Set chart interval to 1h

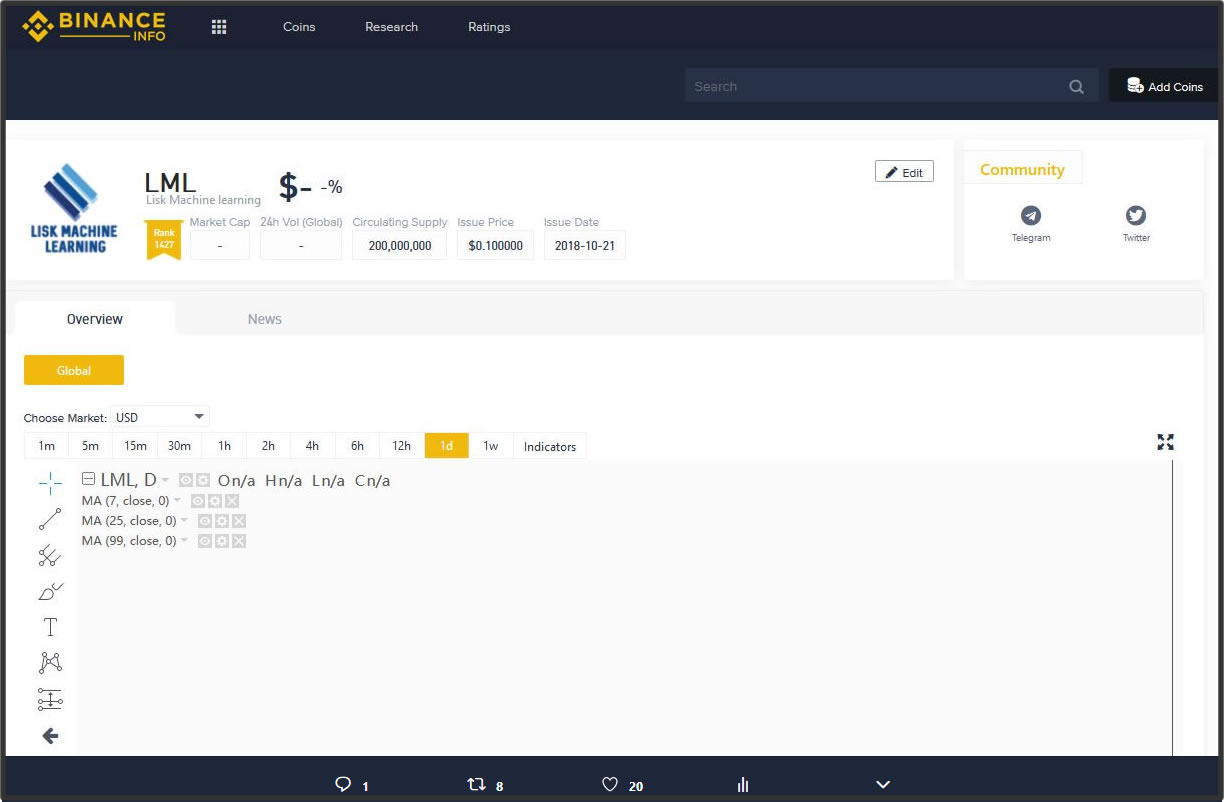224,446
